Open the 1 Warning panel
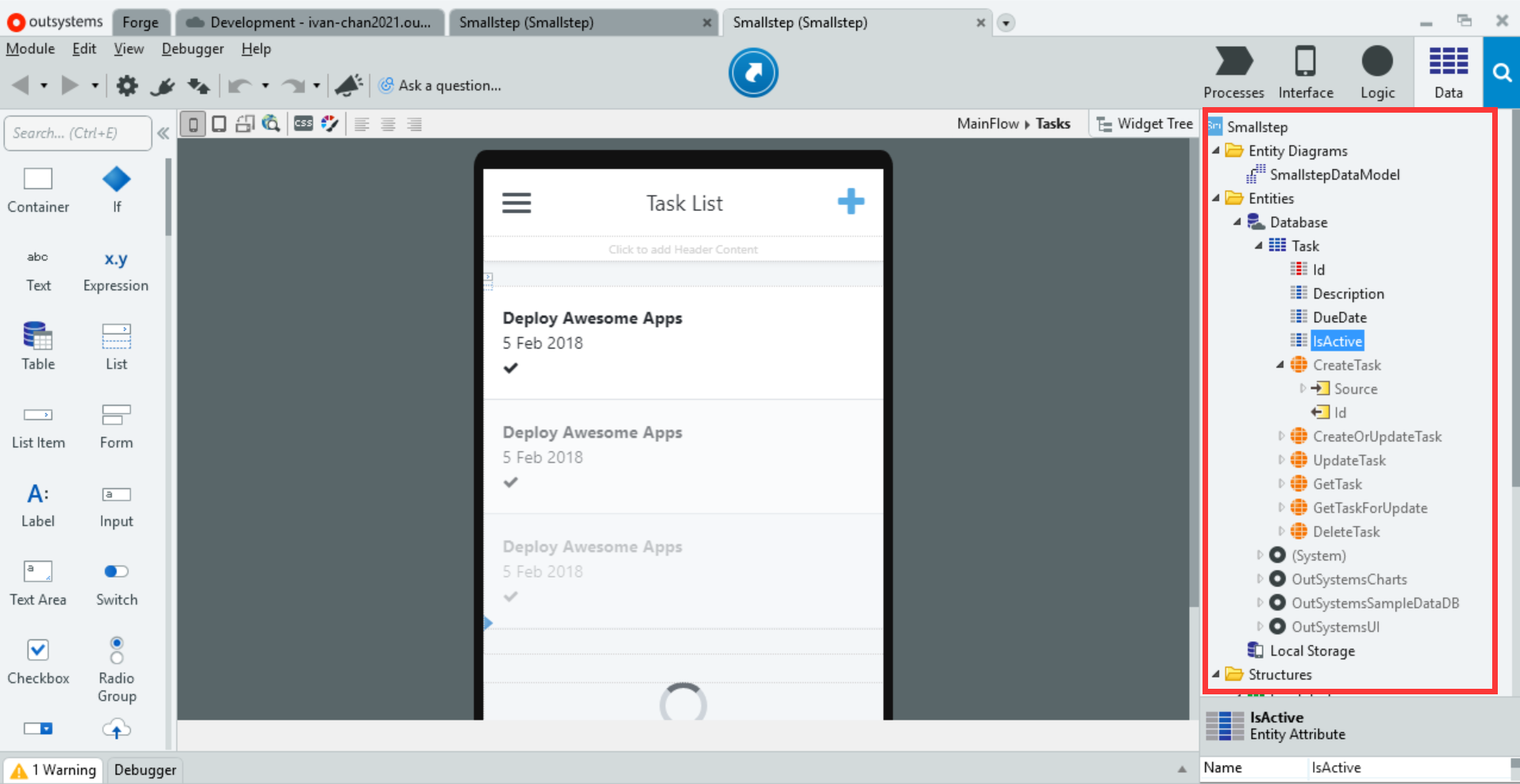The image size is (1520, 784). [x=53, y=770]
